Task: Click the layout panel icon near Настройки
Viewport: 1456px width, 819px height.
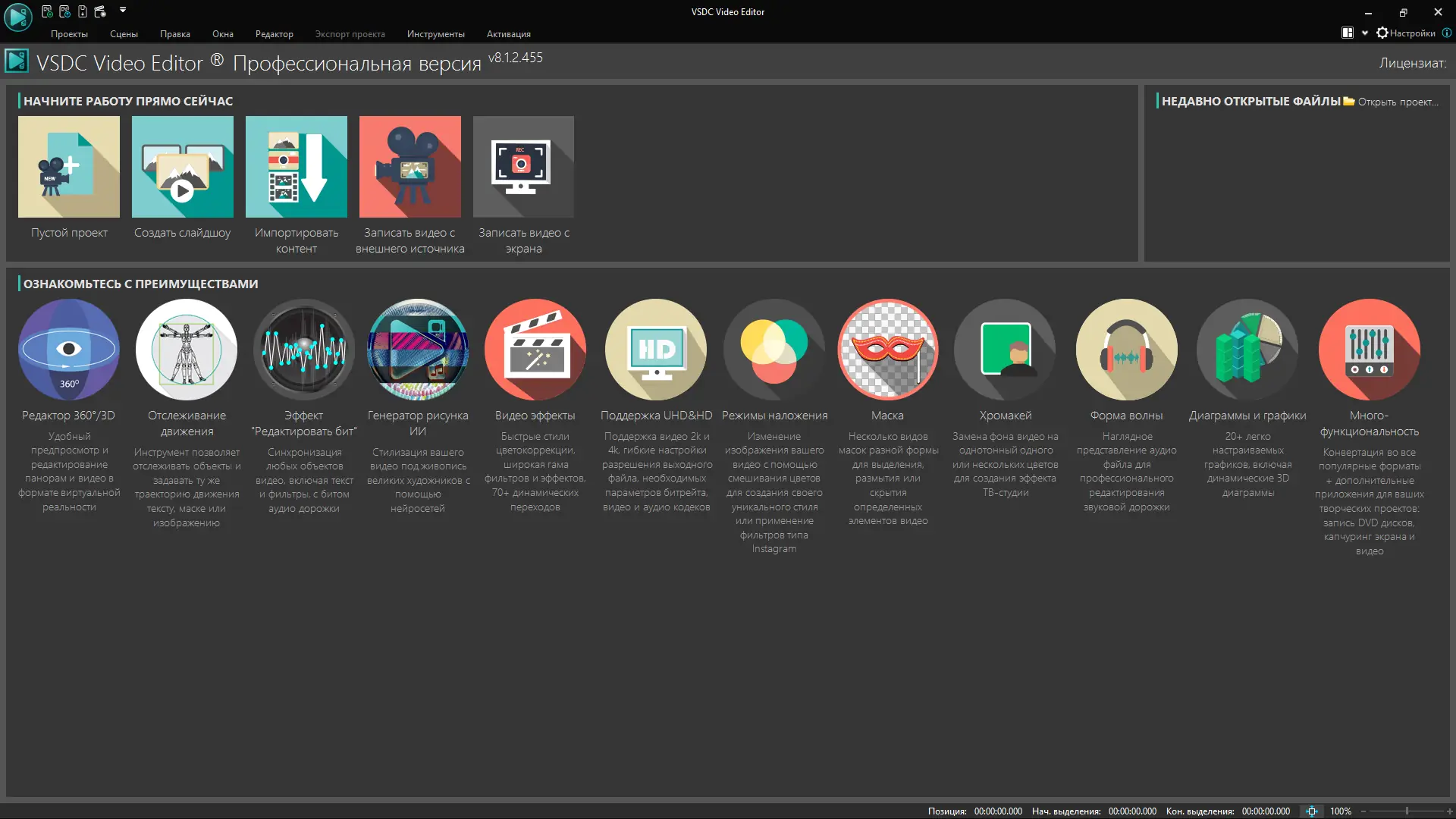Action: [1348, 33]
